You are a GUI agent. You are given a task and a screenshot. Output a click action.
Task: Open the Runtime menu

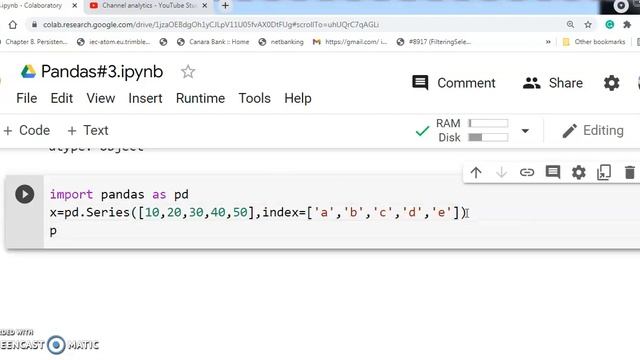coord(200,98)
